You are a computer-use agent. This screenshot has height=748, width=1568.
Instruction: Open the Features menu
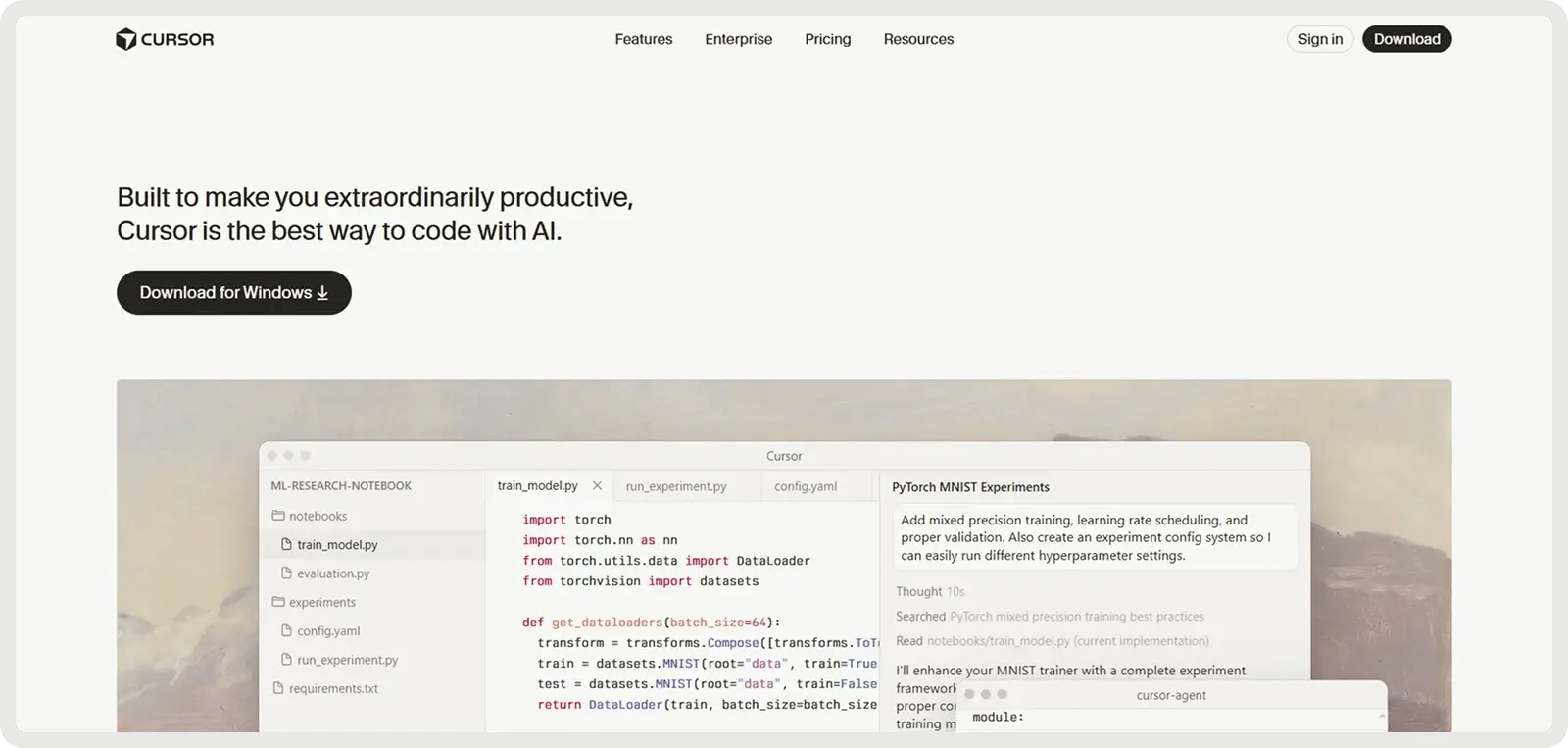[x=643, y=39]
